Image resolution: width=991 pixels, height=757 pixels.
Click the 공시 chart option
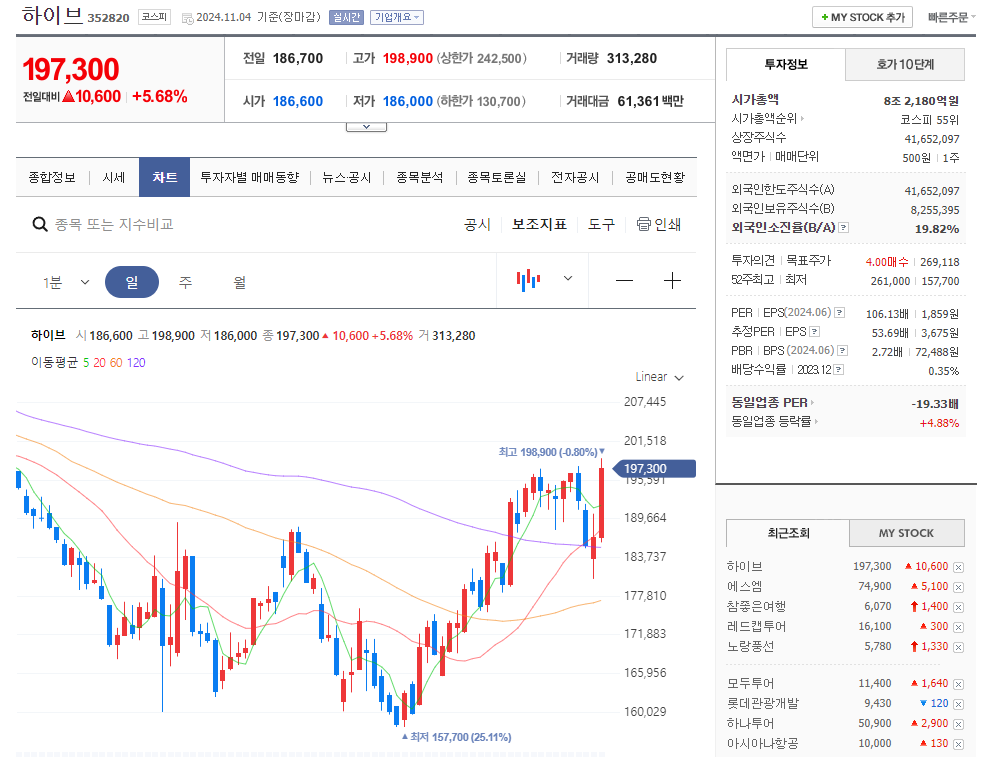click(477, 224)
